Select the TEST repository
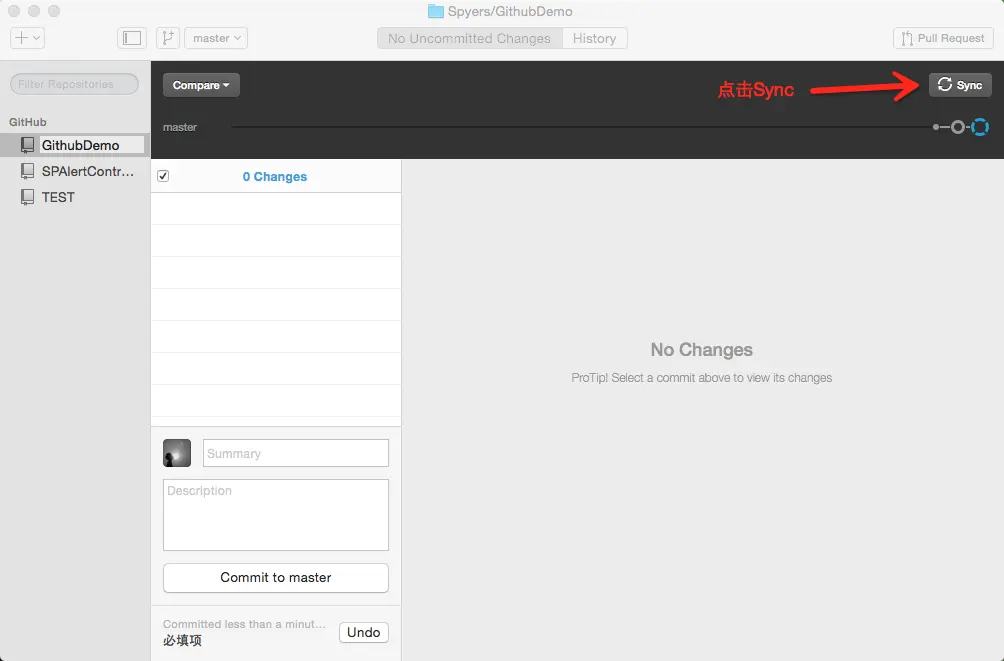 click(x=75, y=197)
